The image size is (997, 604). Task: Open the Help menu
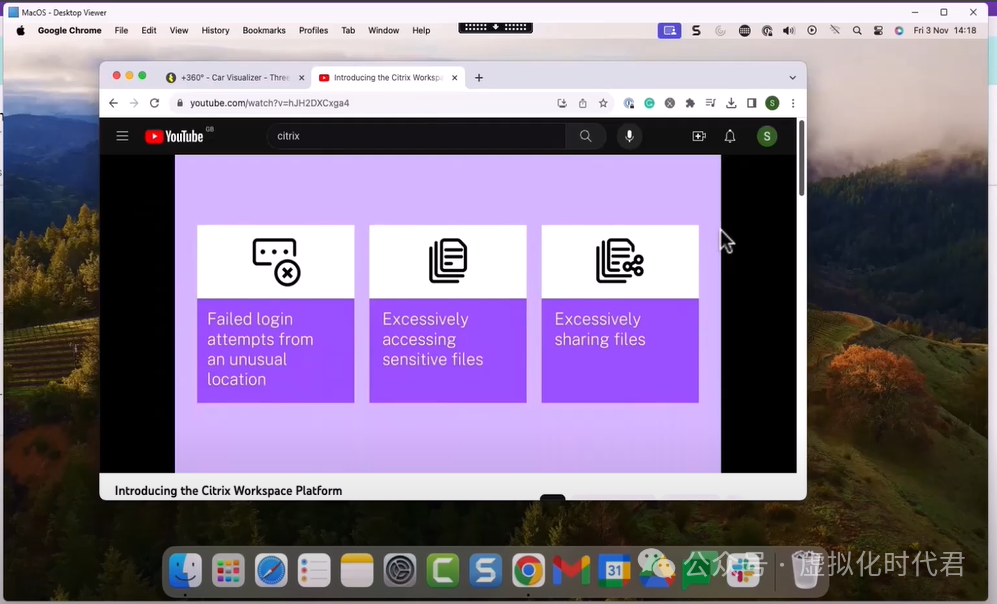pos(421,31)
